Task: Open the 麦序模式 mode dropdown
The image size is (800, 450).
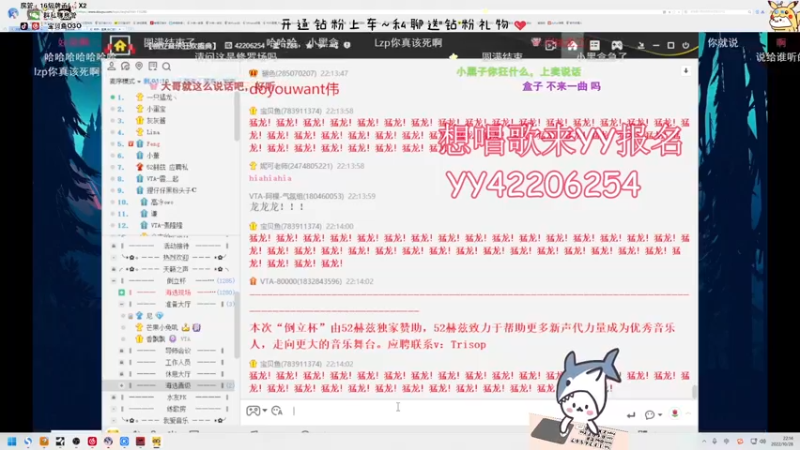Action: pos(125,82)
